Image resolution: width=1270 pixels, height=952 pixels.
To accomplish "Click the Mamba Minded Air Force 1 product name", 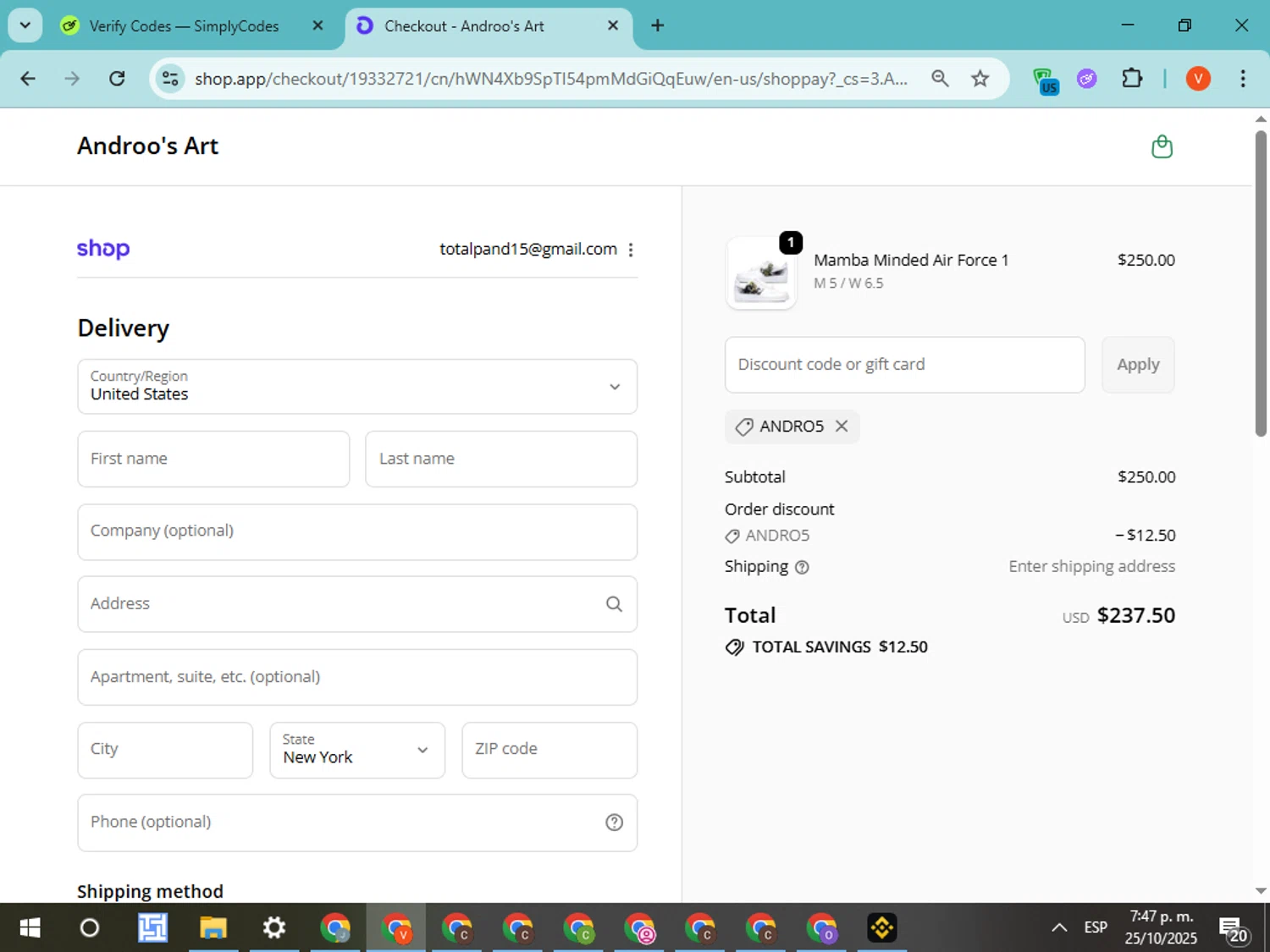I will [x=911, y=261].
